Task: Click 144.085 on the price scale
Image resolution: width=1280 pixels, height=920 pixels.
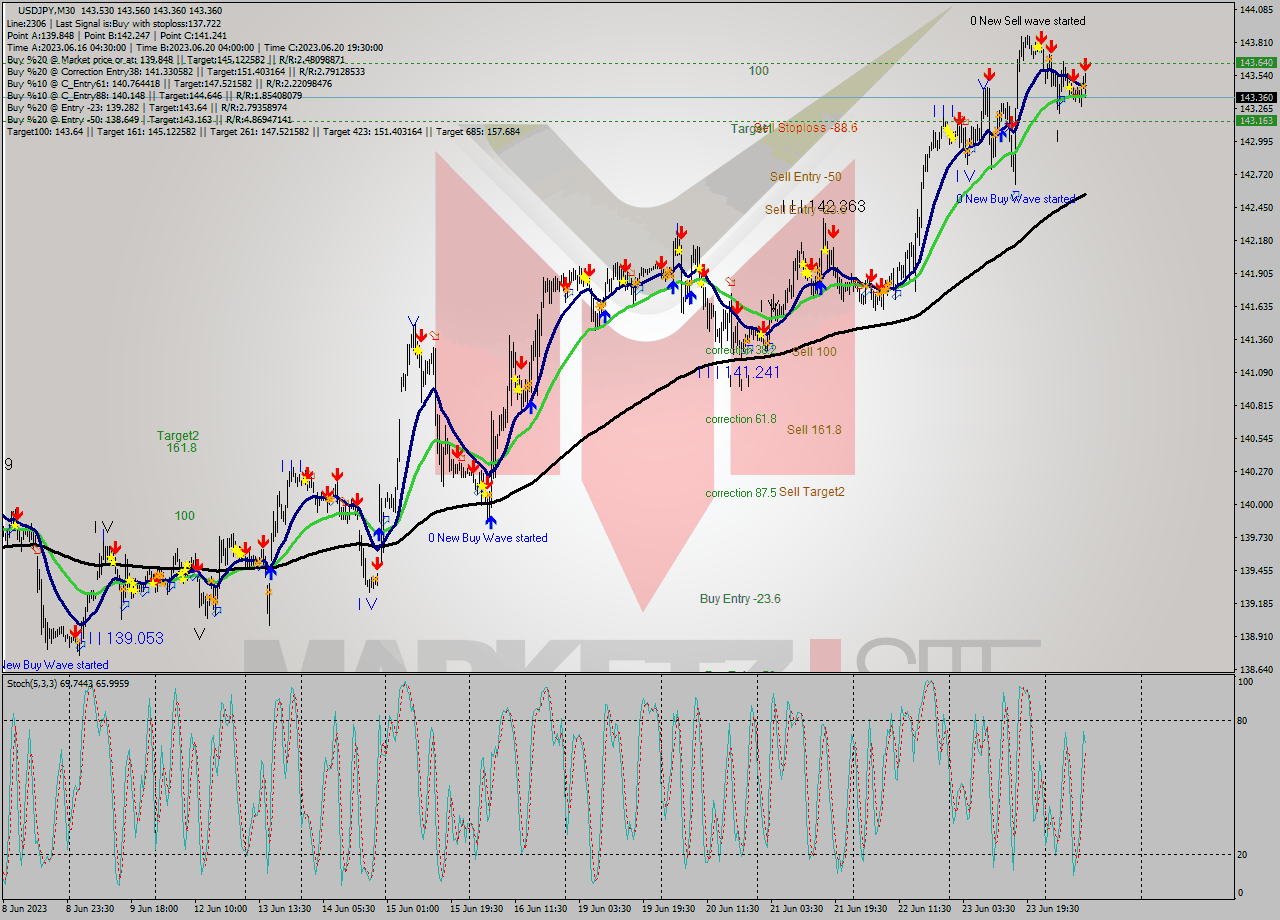Action: click(x=1255, y=10)
